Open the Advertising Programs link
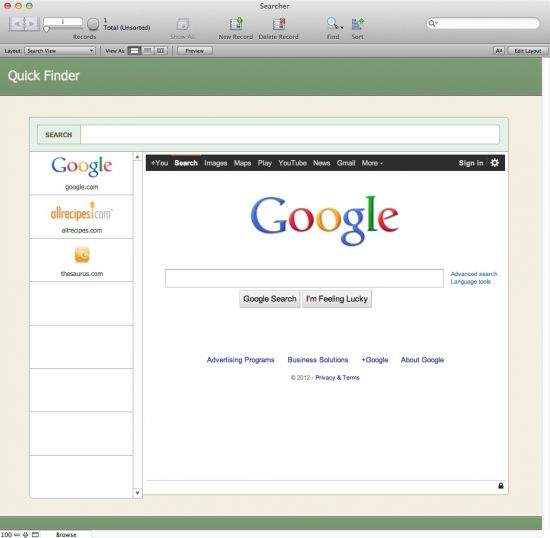 (240, 360)
